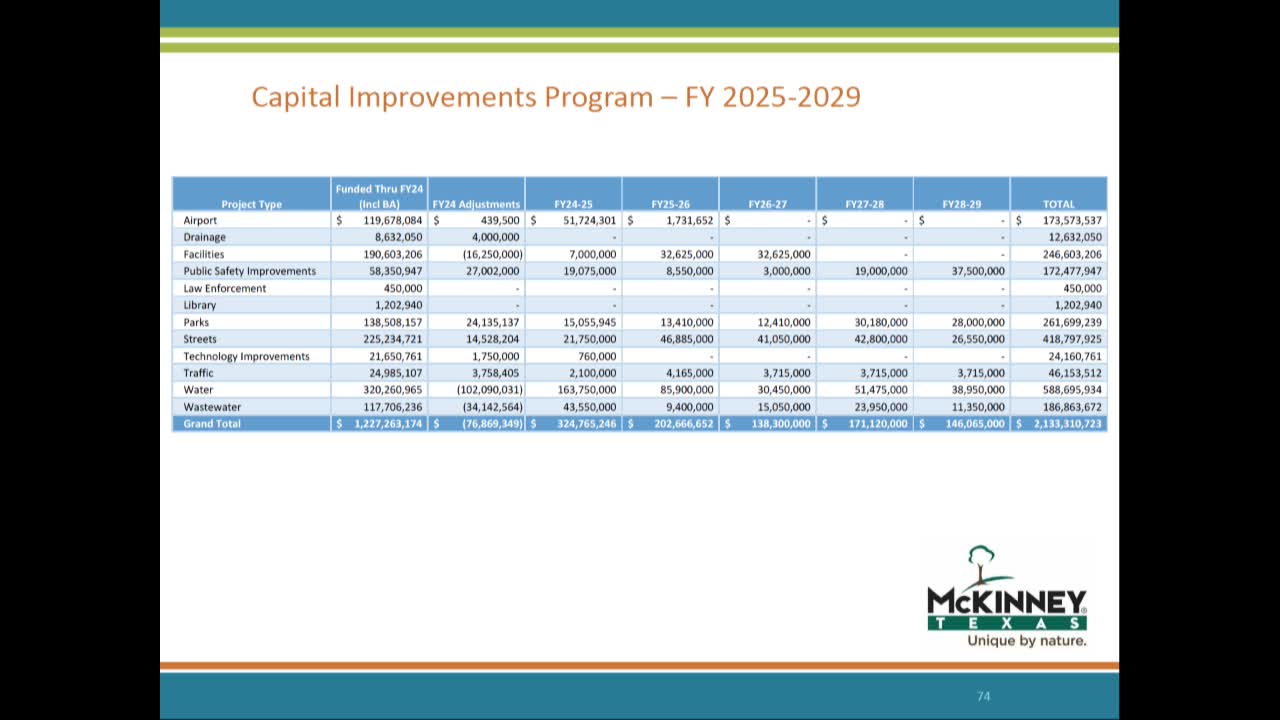Select the Water row label
The height and width of the screenshot is (720, 1280).
point(198,390)
